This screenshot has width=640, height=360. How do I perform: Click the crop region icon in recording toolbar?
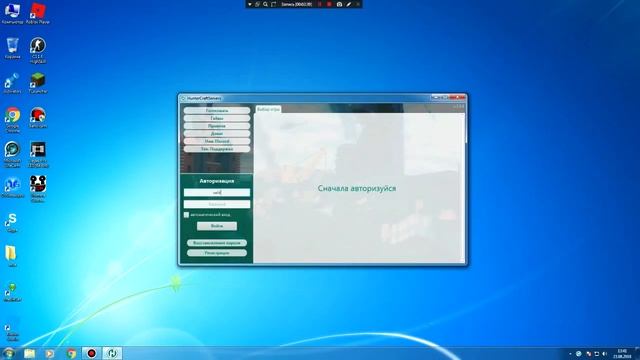click(273, 4)
